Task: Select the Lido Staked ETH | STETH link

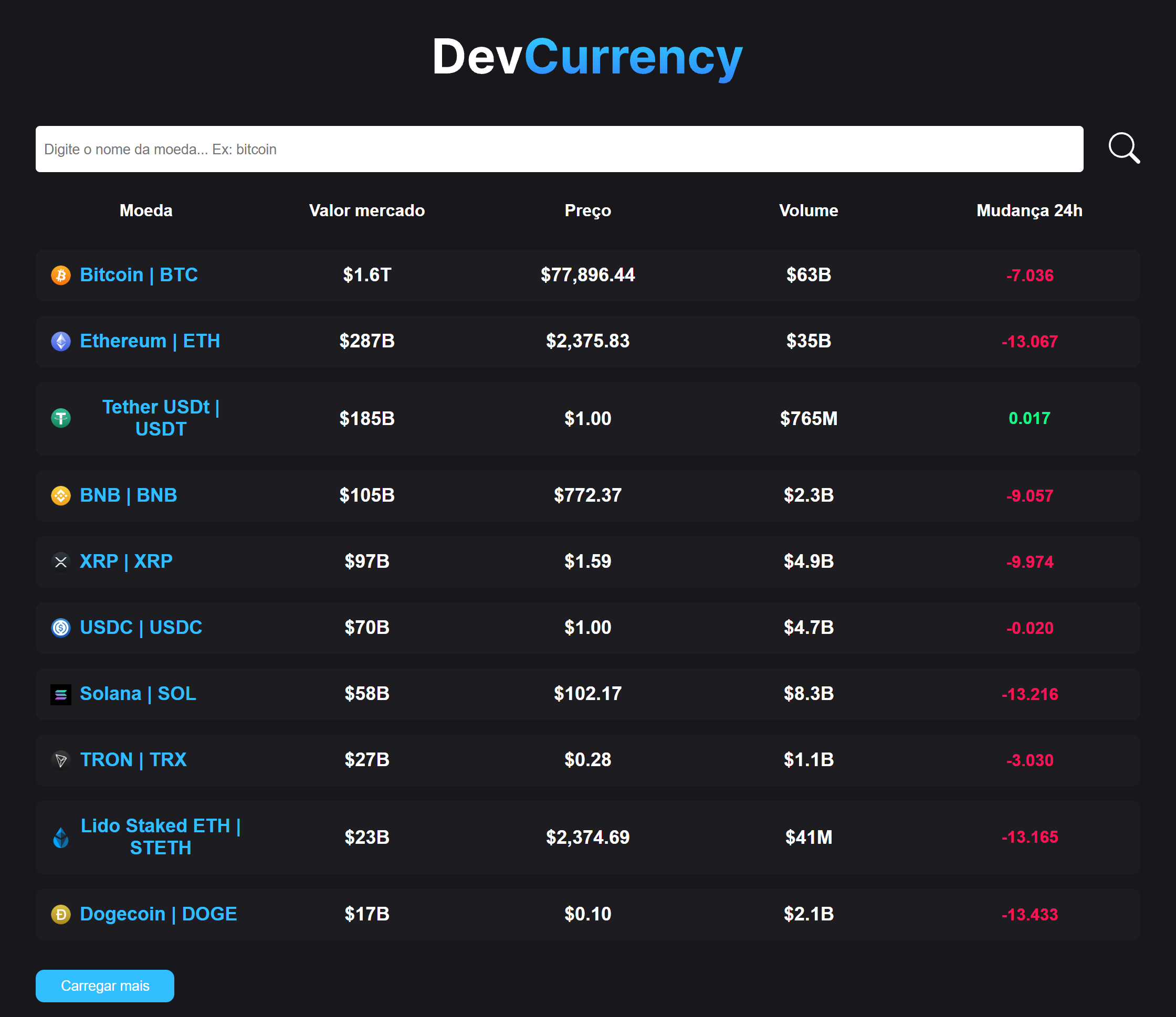Action: click(160, 836)
